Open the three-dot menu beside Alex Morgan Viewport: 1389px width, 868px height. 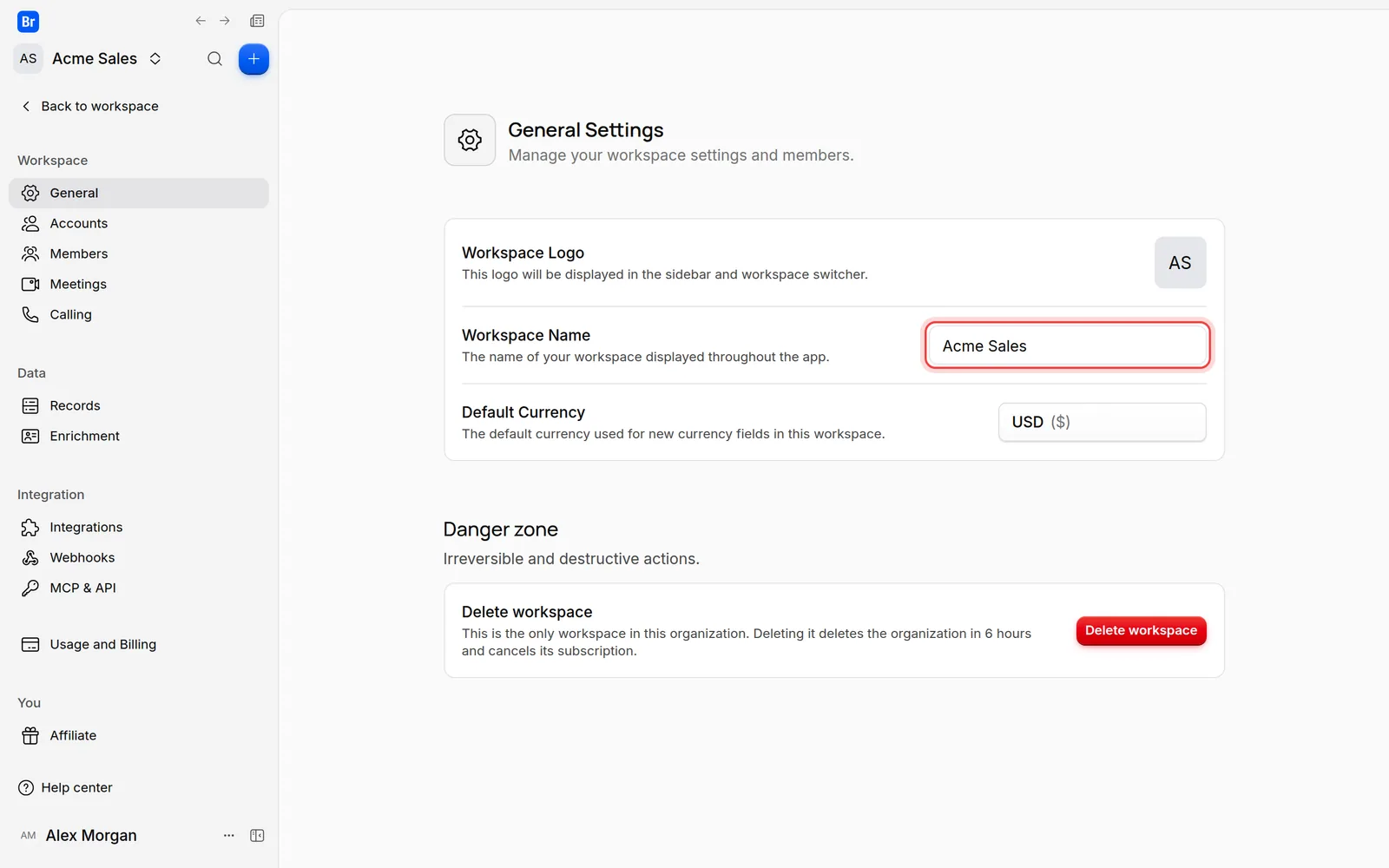(229, 835)
